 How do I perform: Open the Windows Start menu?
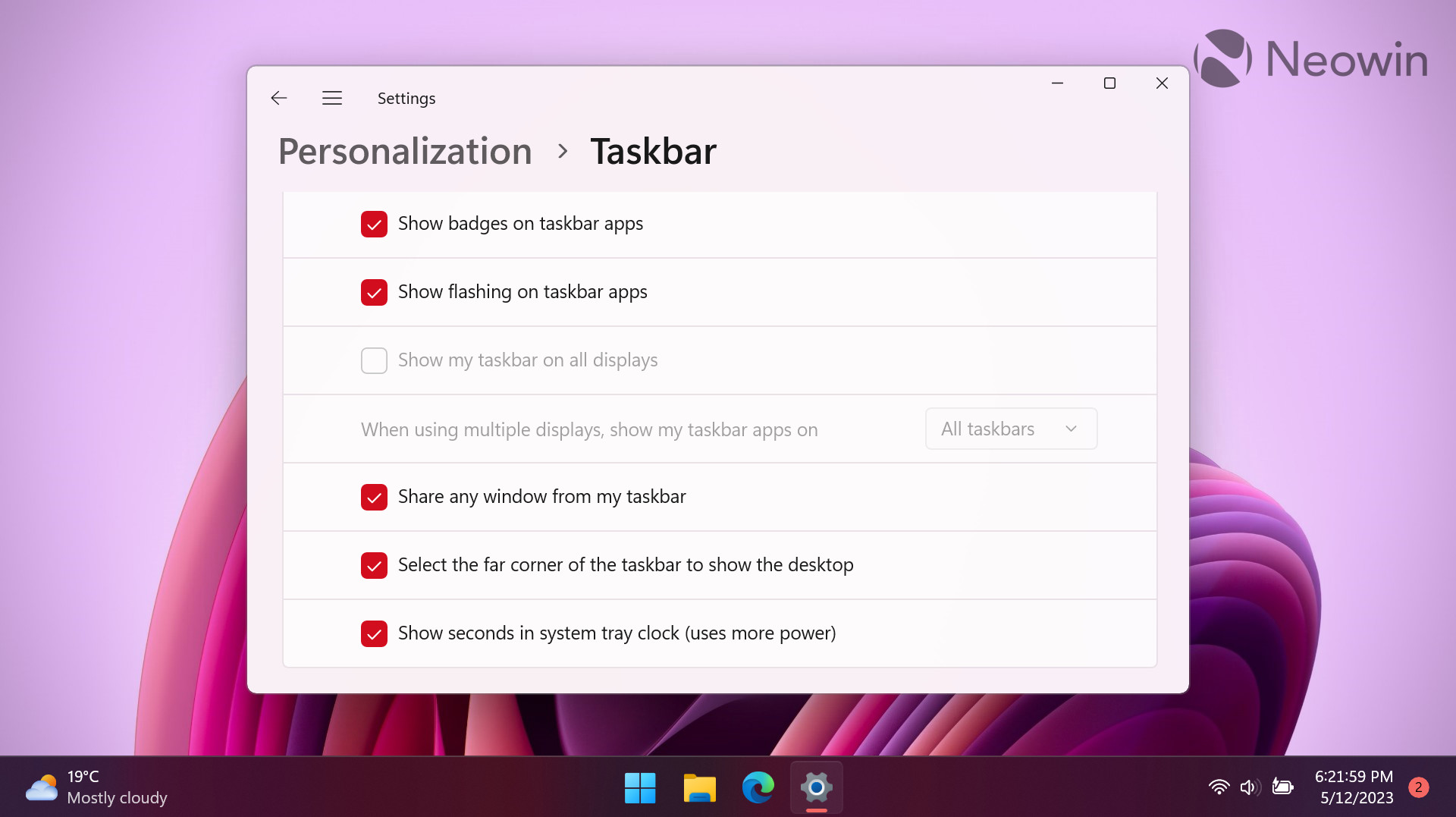click(640, 787)
